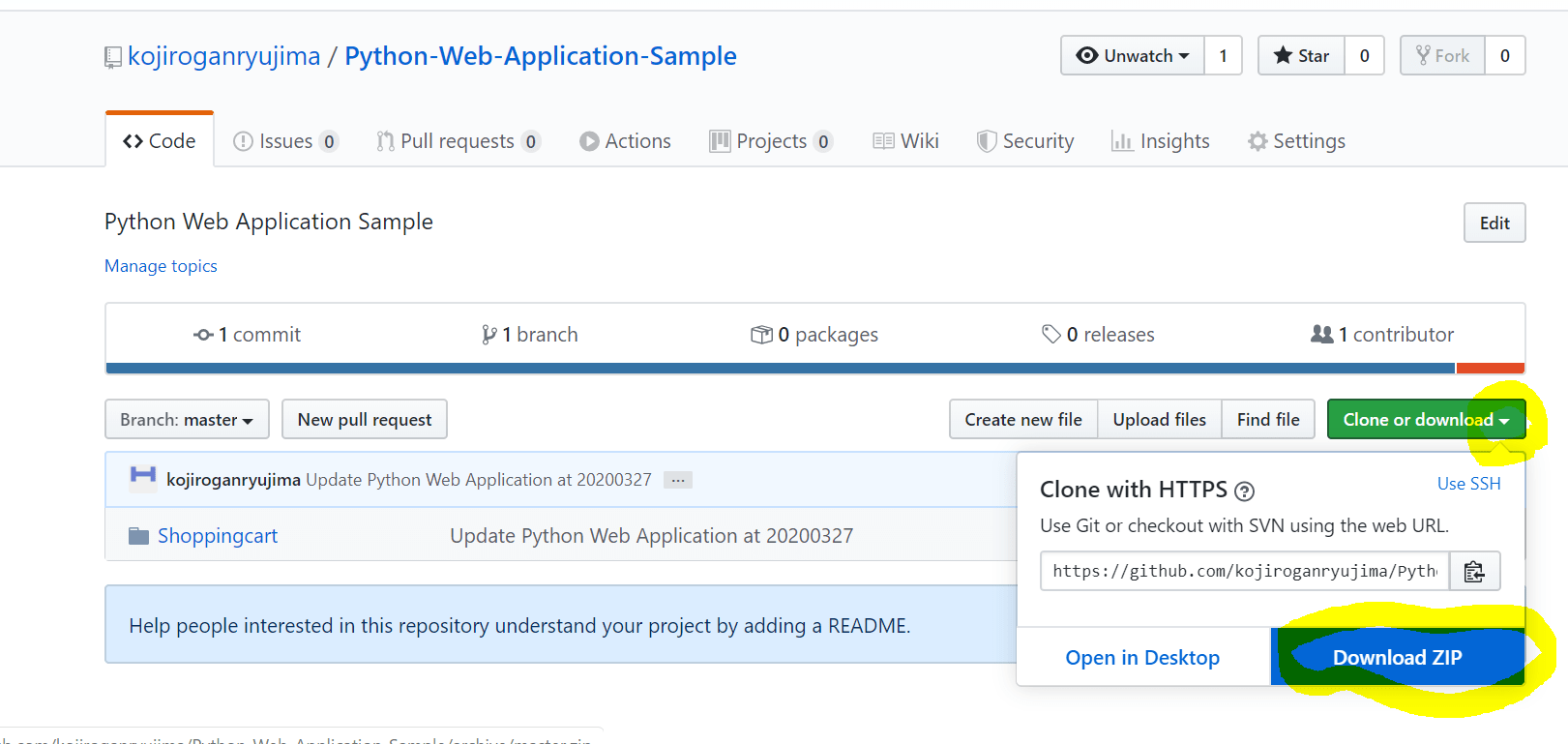Open the Settings tab
The image size is (1568, 744).
1296,141
